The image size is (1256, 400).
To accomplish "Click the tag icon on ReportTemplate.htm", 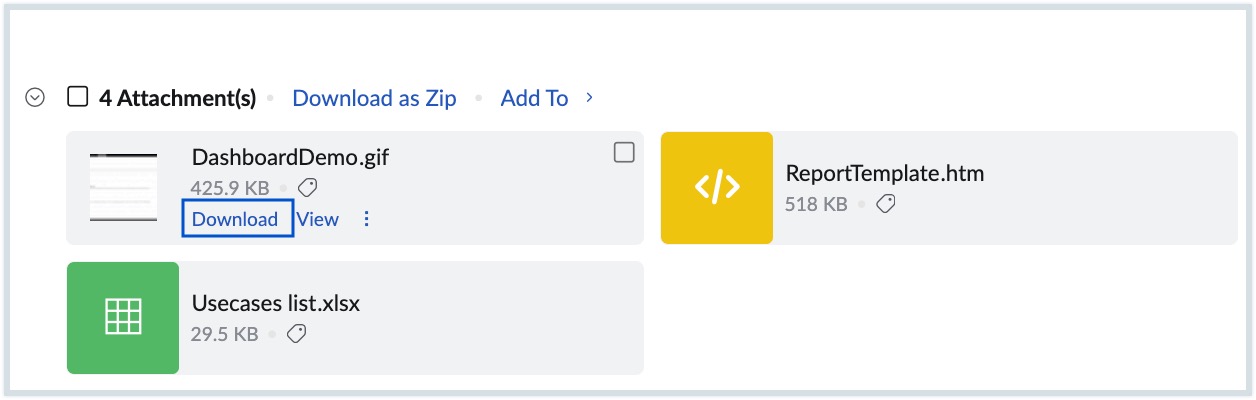I will tap(885, 204).
